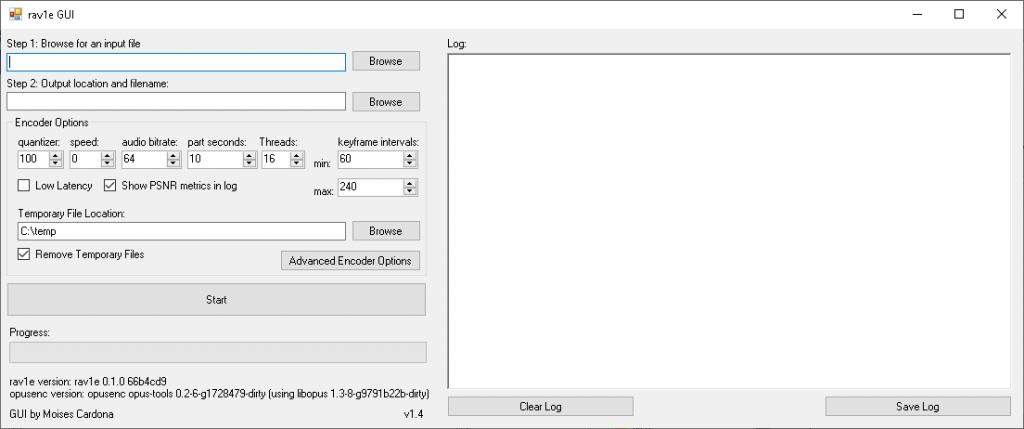Decrease Threads count with down arrow
1024x429 pixels.
(297, 163)
